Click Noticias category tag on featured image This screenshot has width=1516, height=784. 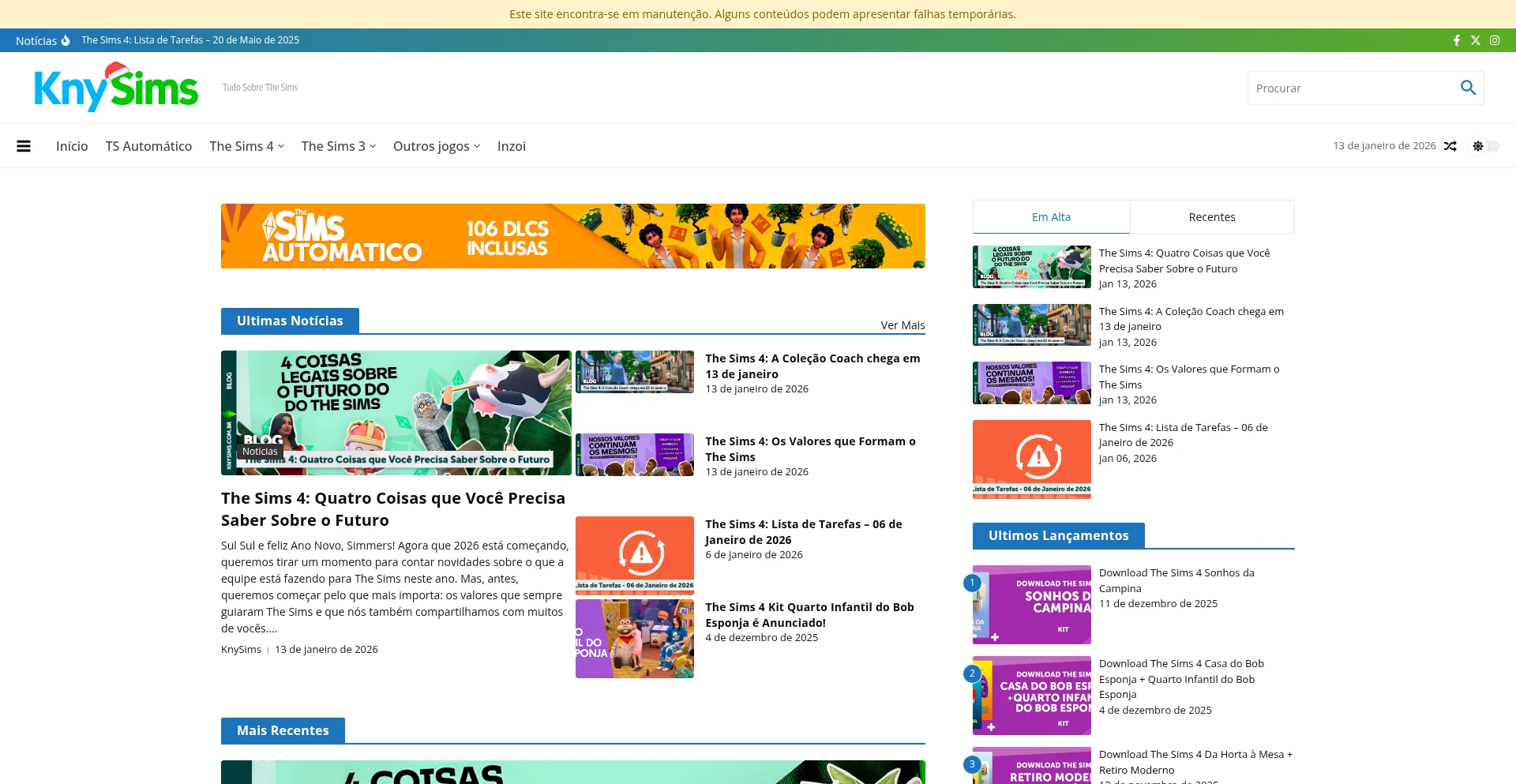(260, 452)
